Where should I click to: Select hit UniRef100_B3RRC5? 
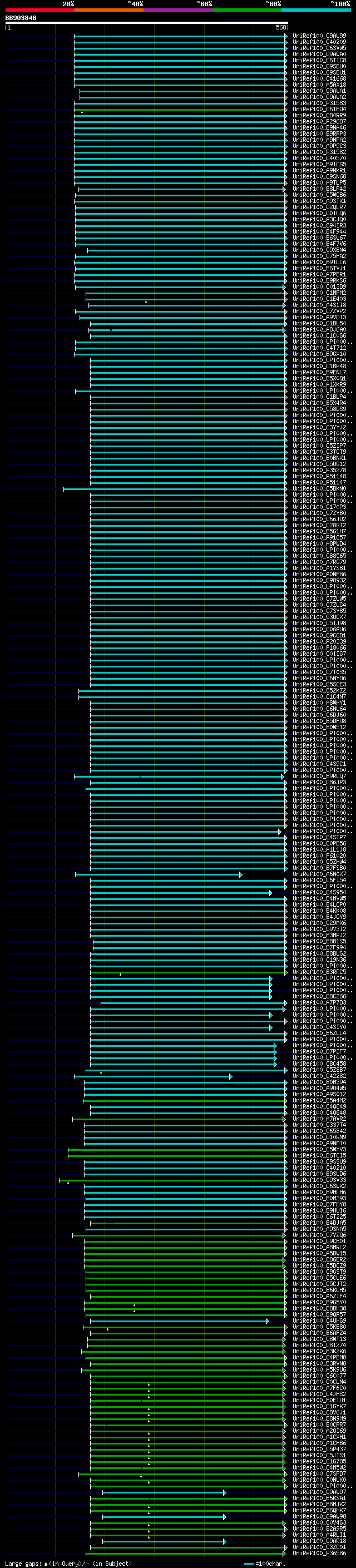319,972
